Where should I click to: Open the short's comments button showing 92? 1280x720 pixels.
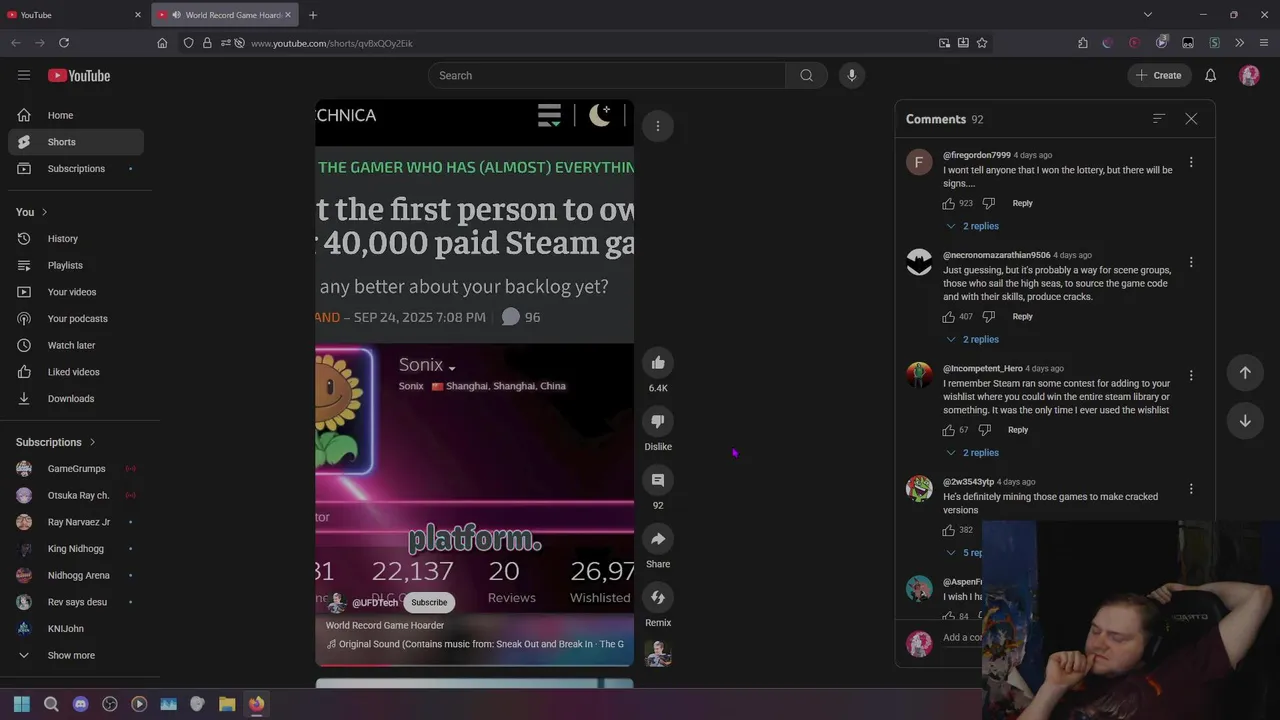(658, 480)
